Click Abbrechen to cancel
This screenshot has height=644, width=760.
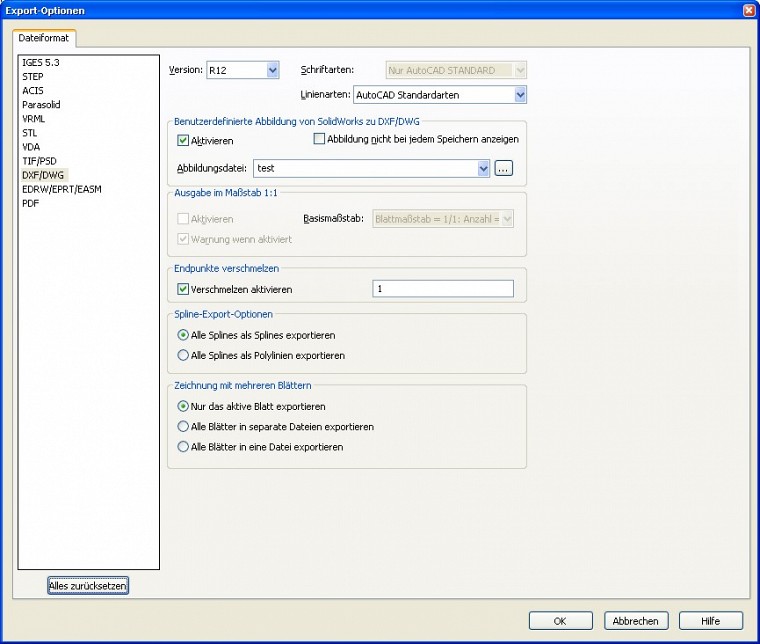click(x=636, y=621)
